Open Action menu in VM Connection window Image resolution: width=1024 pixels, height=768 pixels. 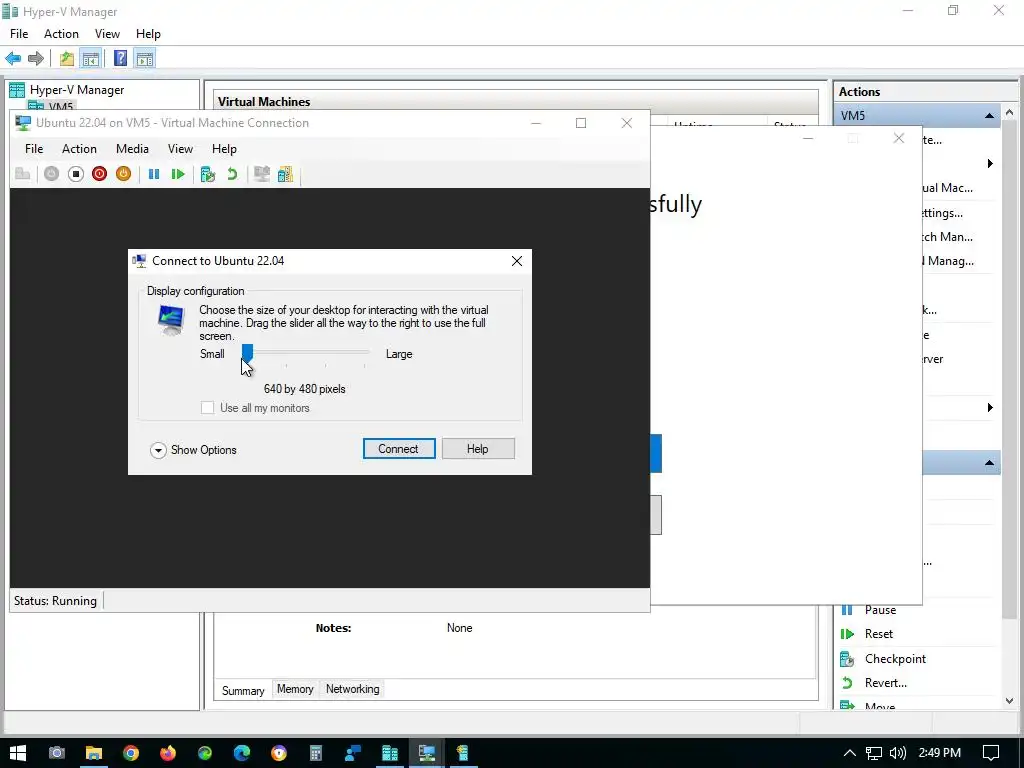pos(79,149)
